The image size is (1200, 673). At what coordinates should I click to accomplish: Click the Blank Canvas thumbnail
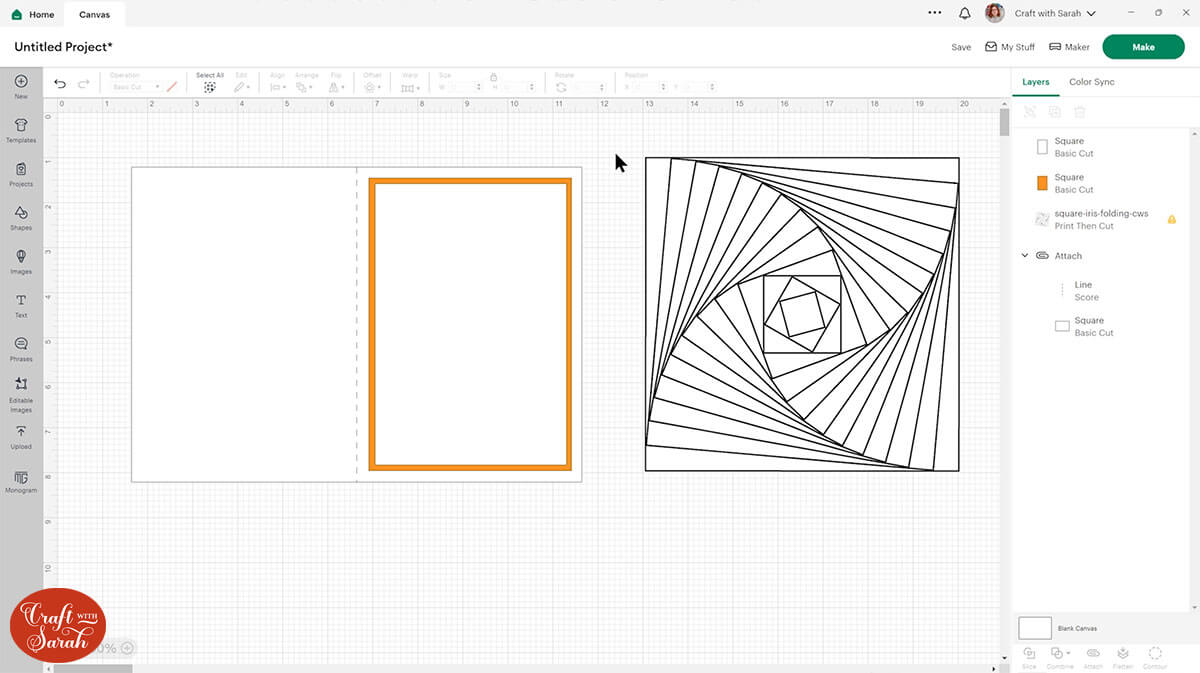[x=1035, y=628]
